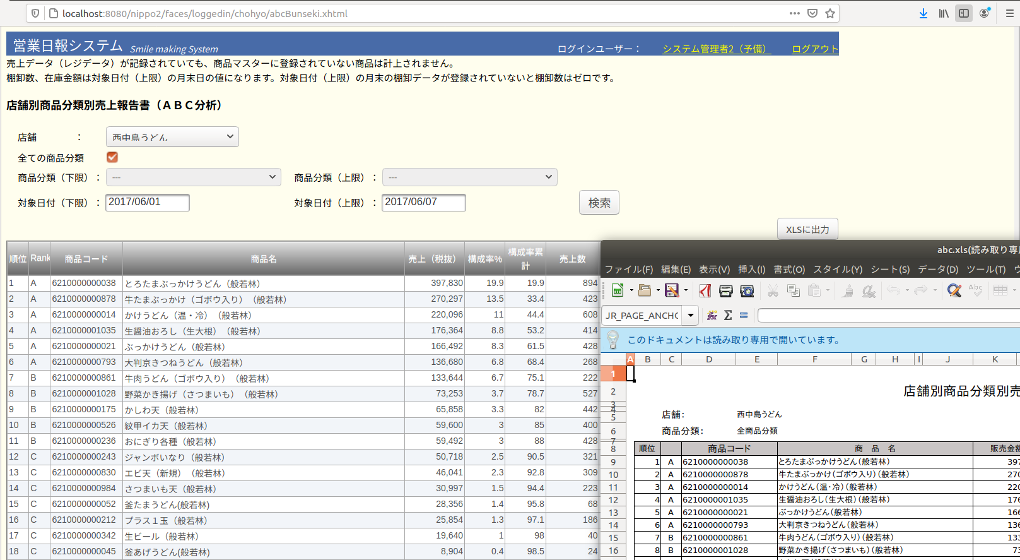Click the Undo arrow in abc.xls

(x=894, y=291)
